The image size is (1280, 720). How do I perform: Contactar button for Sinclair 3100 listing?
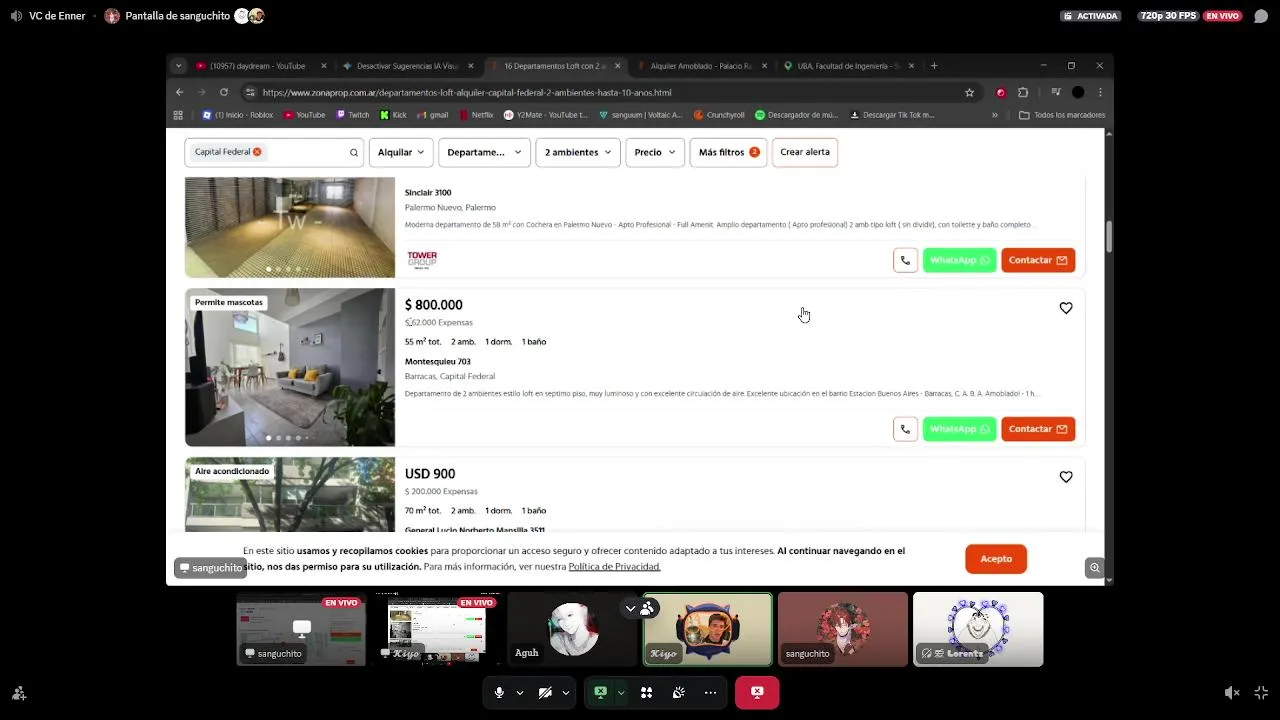1038,260
